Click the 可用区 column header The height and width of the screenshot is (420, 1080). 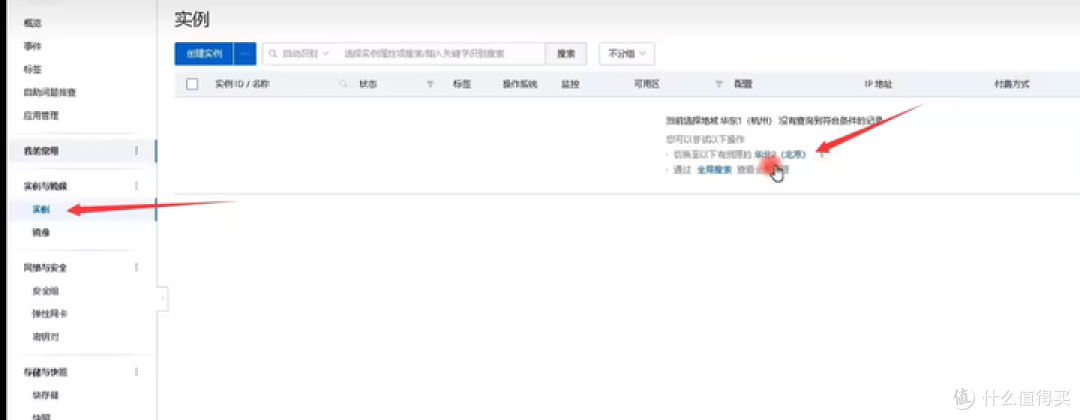point(647,84)
